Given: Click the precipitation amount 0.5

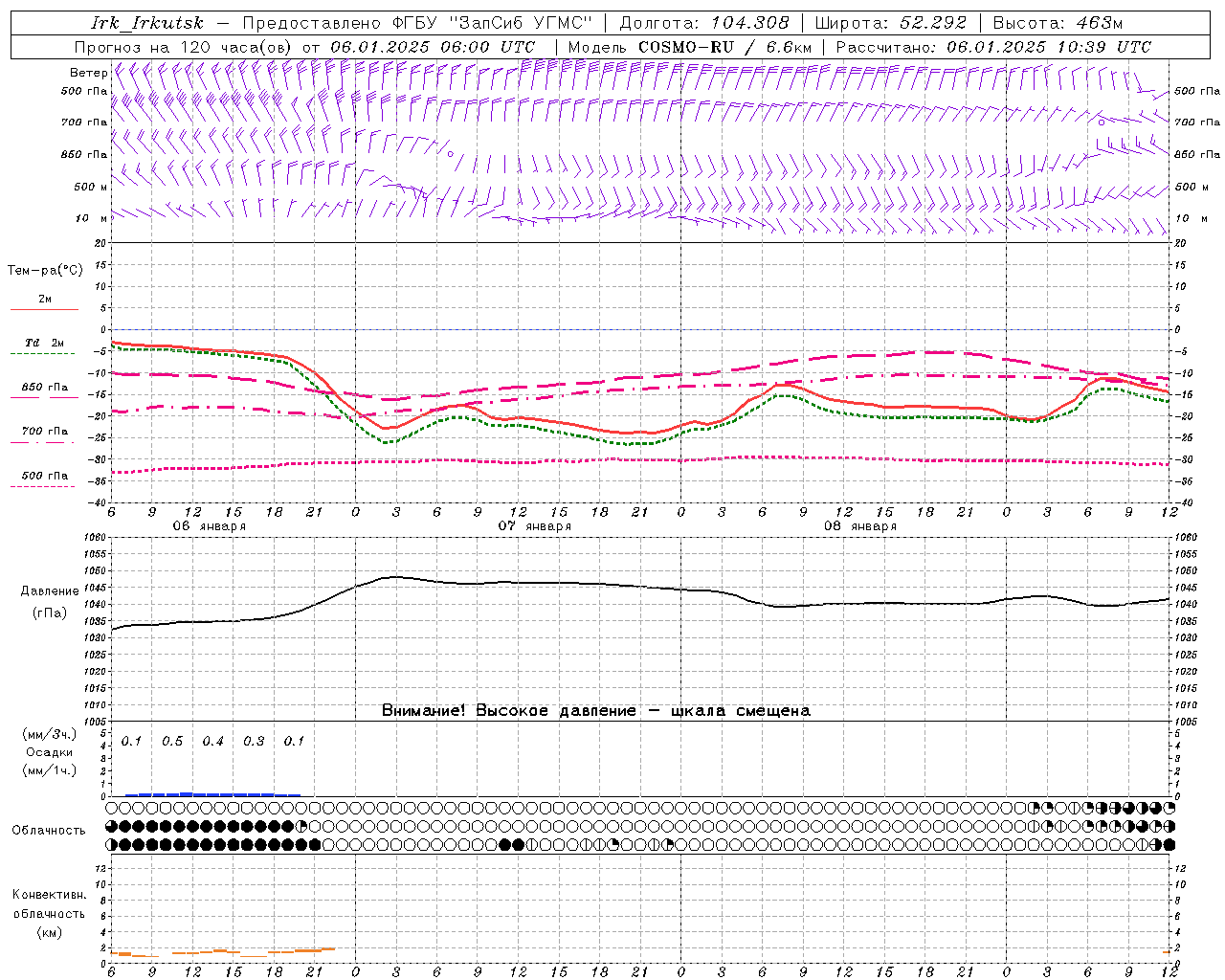Looking at the screenshot, I should pyautogui.click(x=172, y=741).
